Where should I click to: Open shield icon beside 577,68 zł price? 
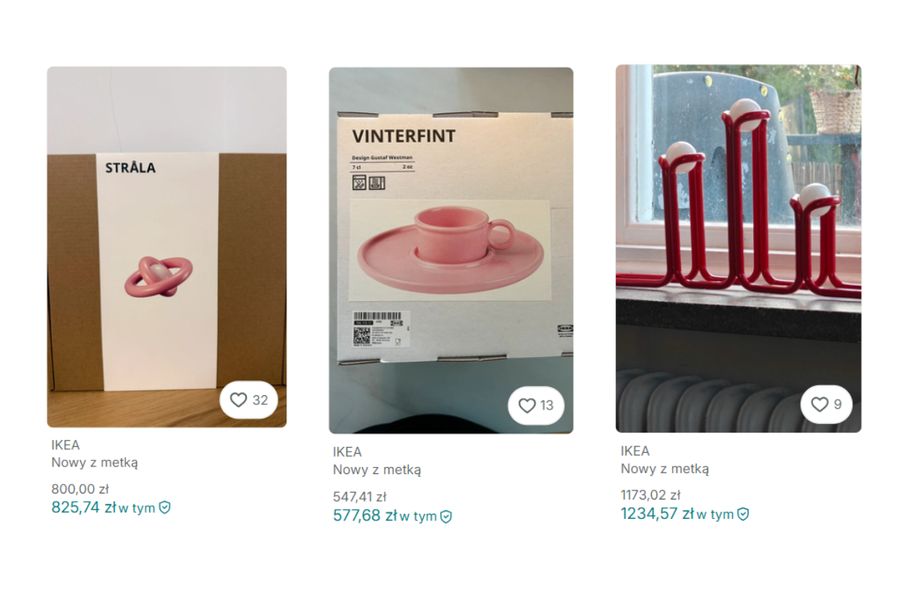click(446, 516)
